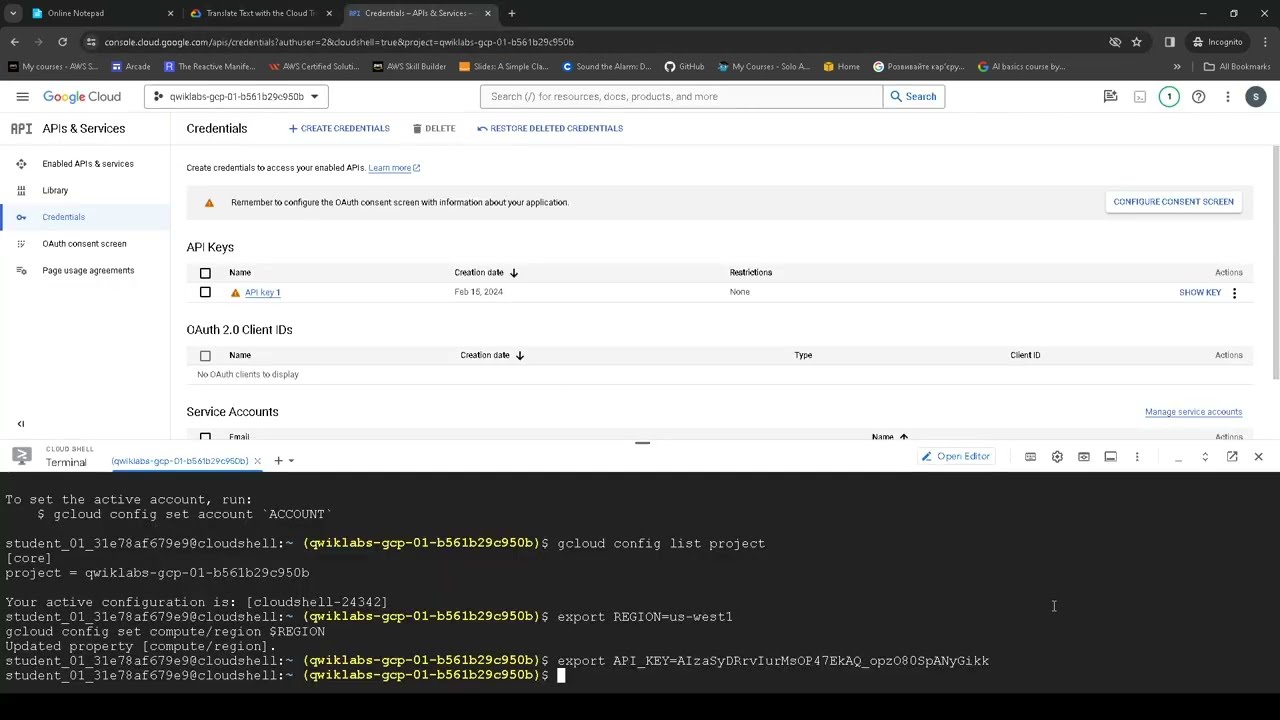Open Manage service accounts link
The height and width of the screenshot is (720, 1280).
click(1193, 412)
